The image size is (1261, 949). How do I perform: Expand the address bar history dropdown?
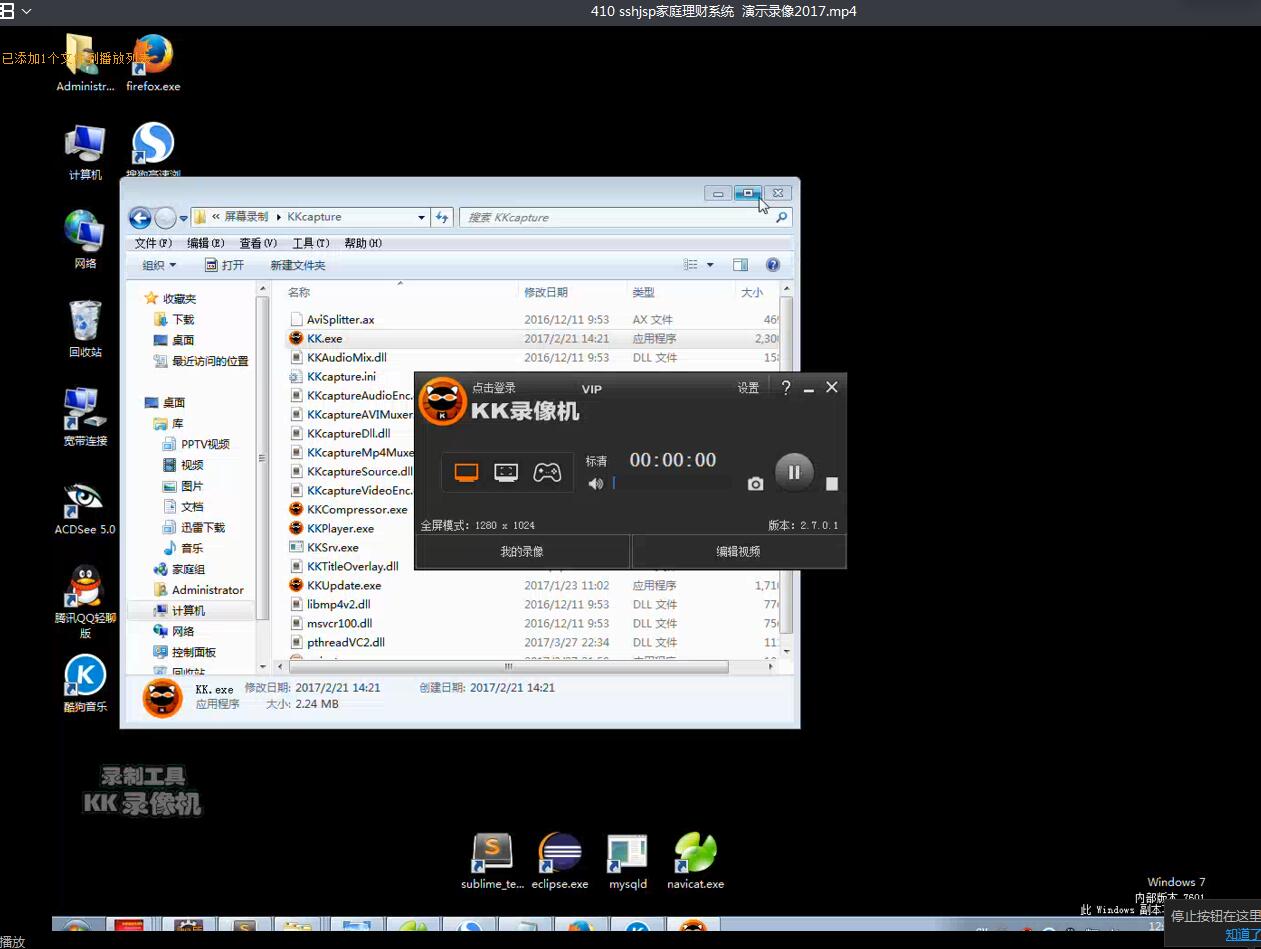pos(421,217)
